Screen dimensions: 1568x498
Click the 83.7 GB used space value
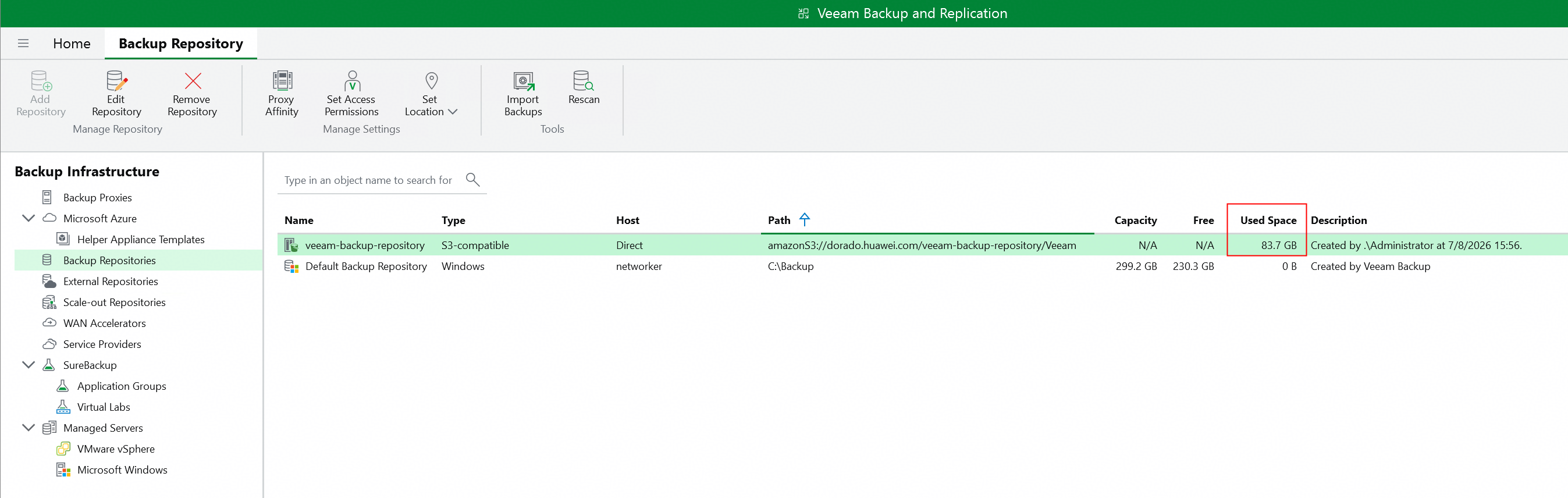coord(1279,246)
